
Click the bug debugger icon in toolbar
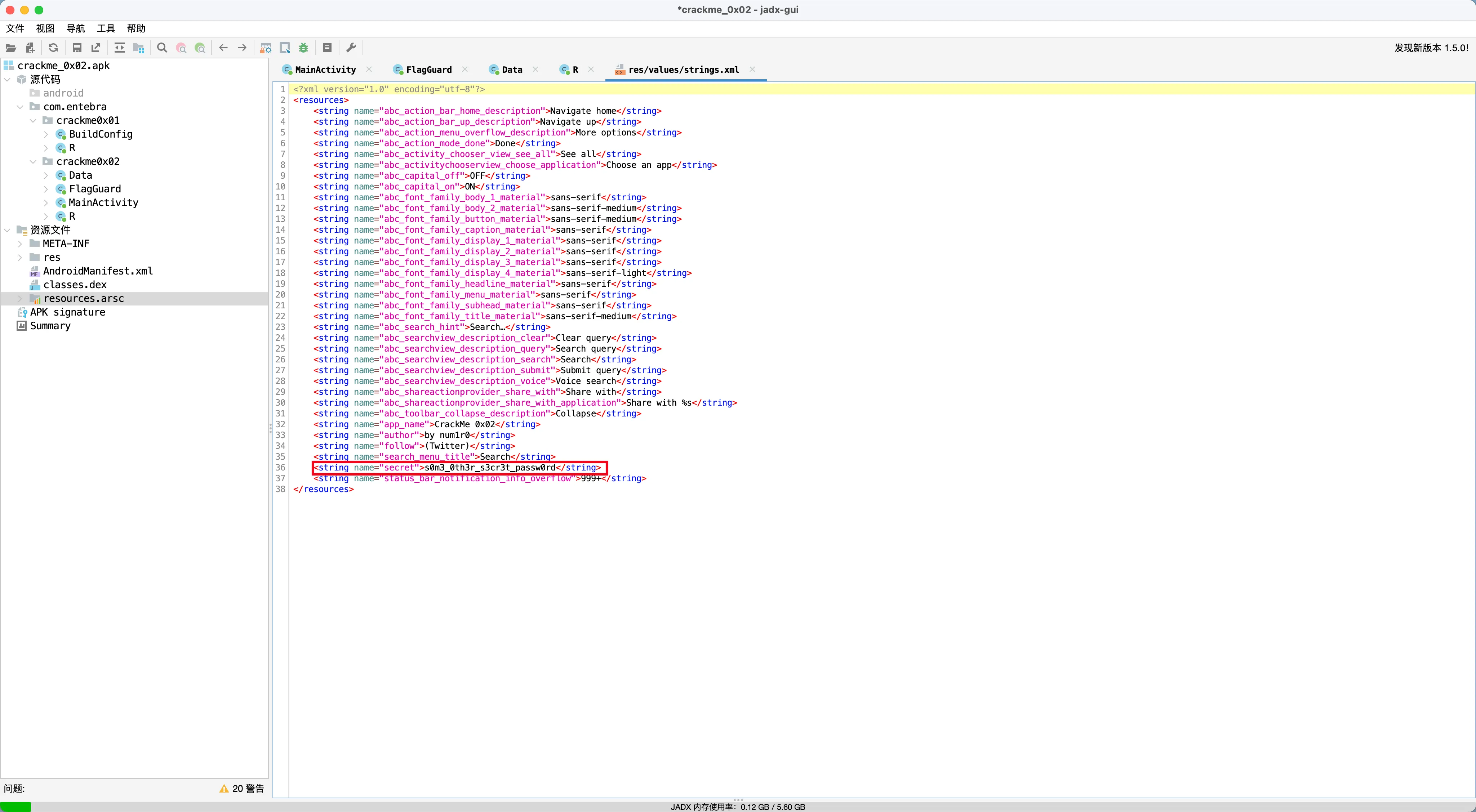pos(304,48)
